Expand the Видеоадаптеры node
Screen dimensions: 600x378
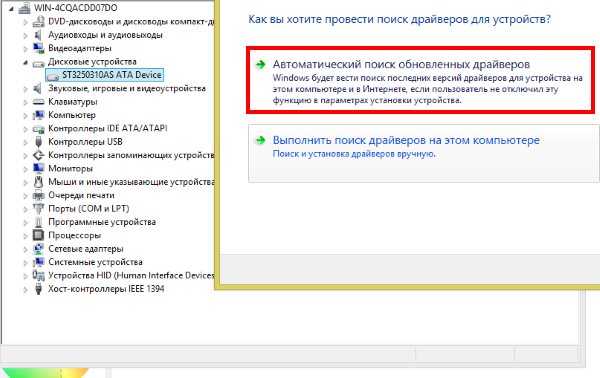click(x=25, y=49)
